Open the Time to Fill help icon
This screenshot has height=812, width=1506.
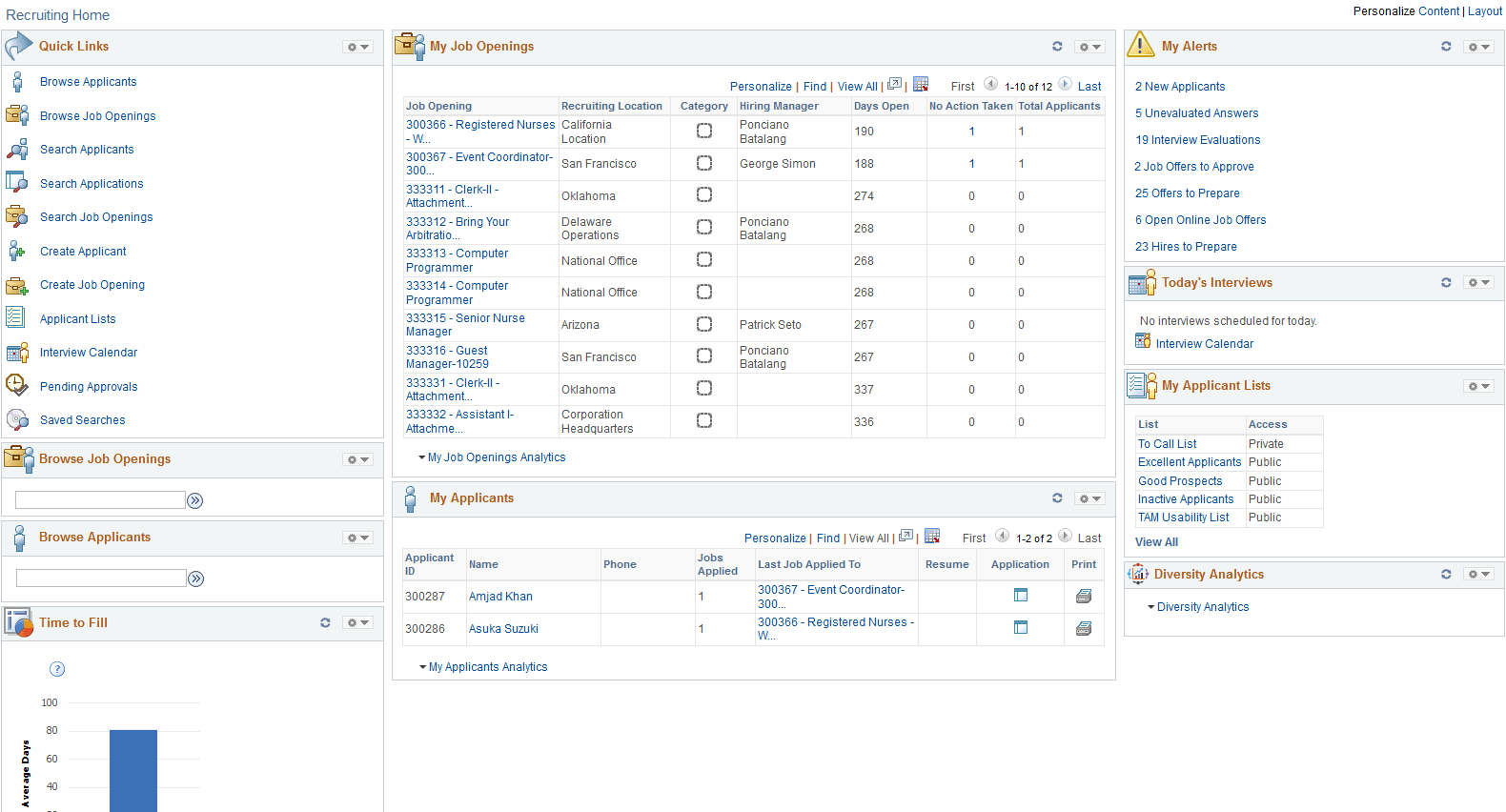click(57, 669)
